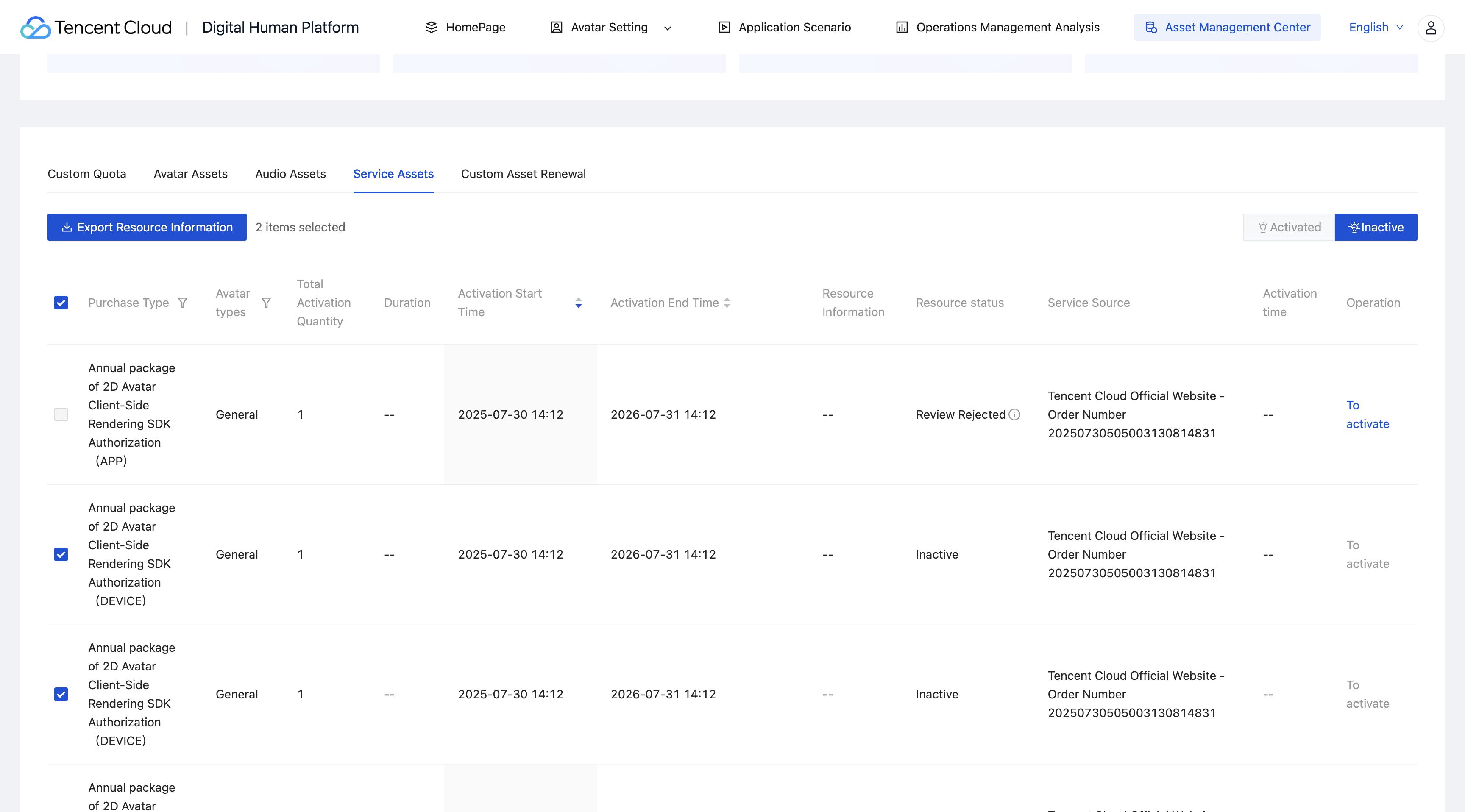Image resolution: width=1465 pixels, height=812 pixels.
Task: Click the HomePage layers icon
Action: click(432, 27)
